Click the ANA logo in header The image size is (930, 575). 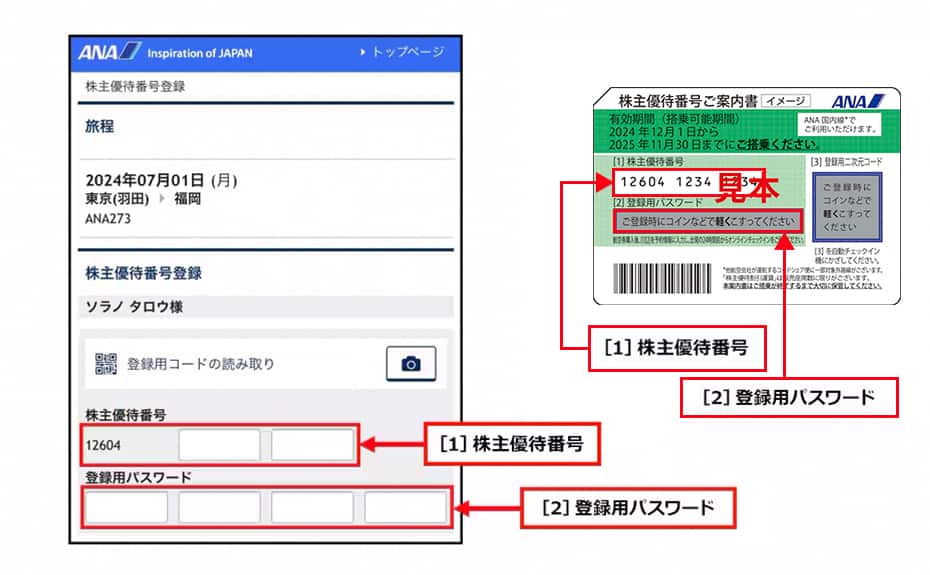point(110,52)
